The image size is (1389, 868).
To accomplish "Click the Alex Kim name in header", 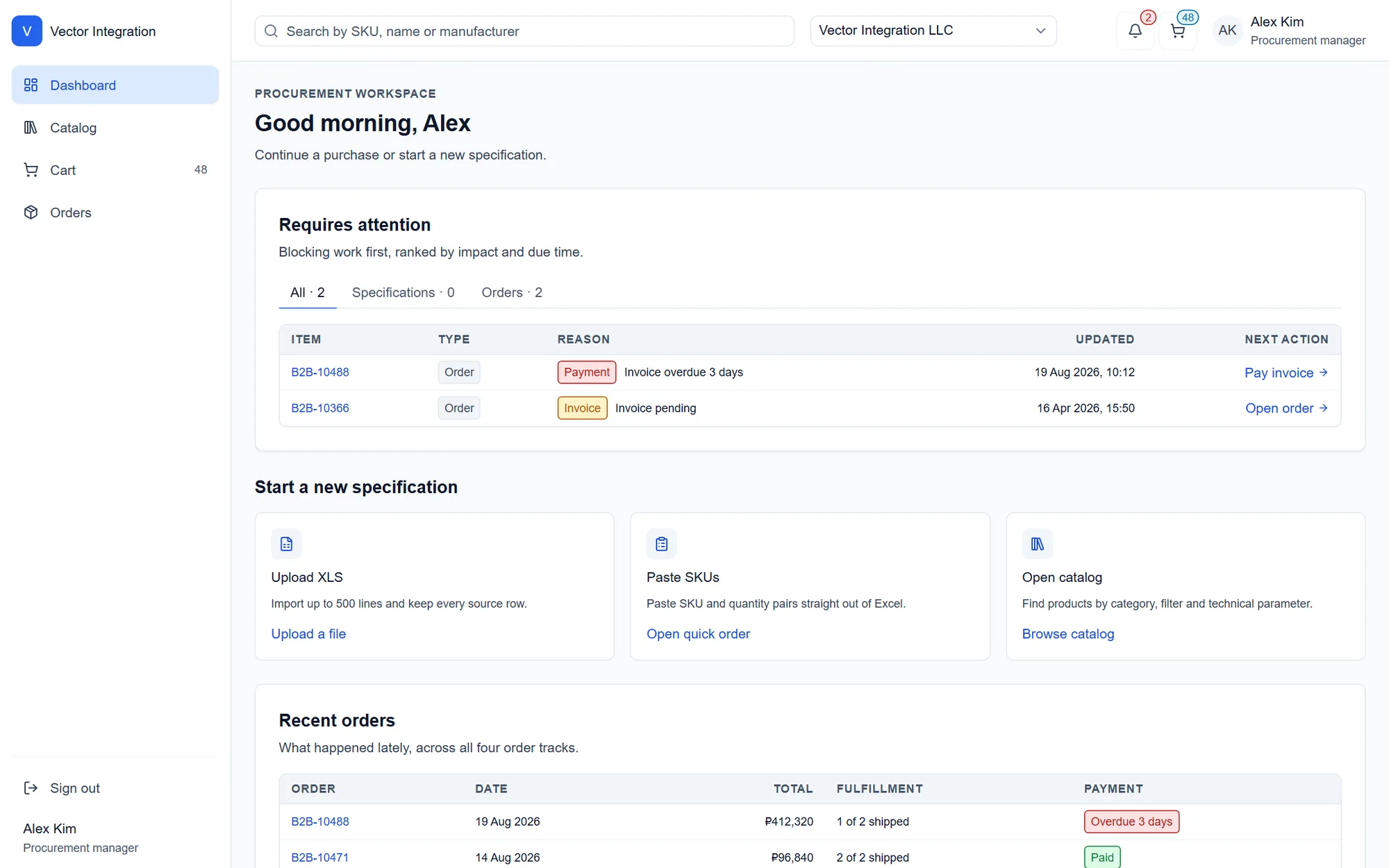I will (x=1277, y=22).
